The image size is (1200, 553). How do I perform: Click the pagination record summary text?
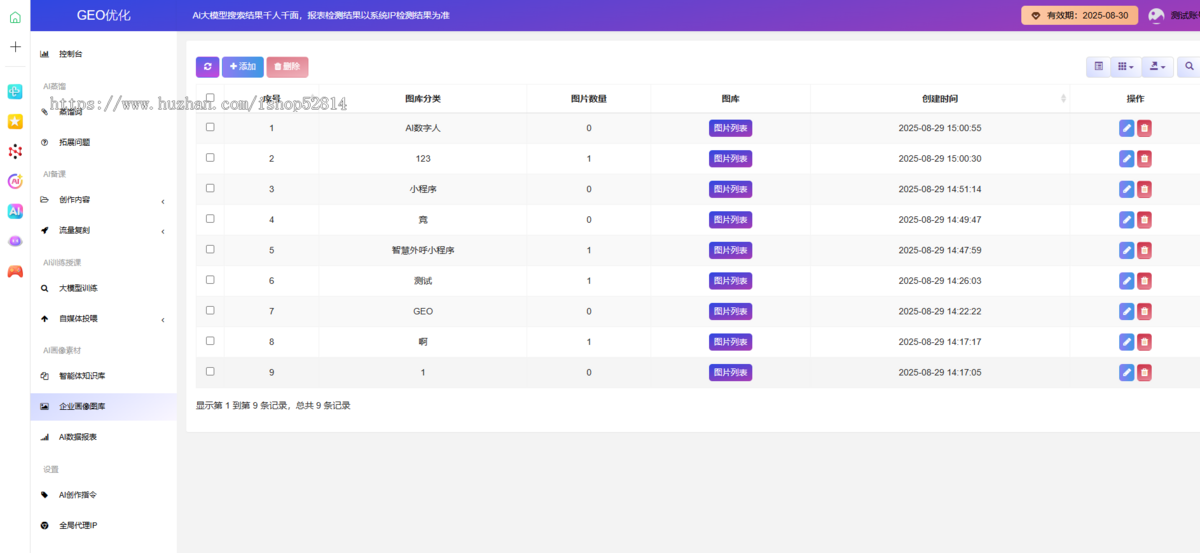pos(273,406)
